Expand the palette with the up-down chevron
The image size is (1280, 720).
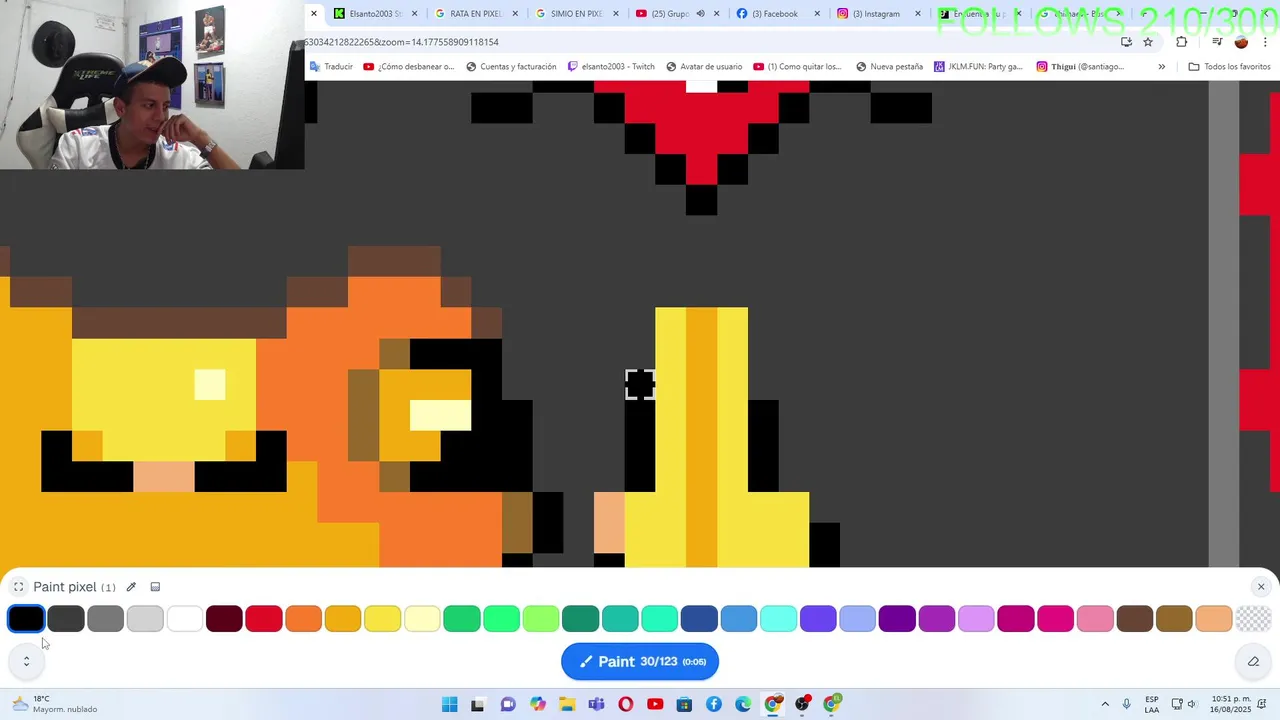pos(26,661)
